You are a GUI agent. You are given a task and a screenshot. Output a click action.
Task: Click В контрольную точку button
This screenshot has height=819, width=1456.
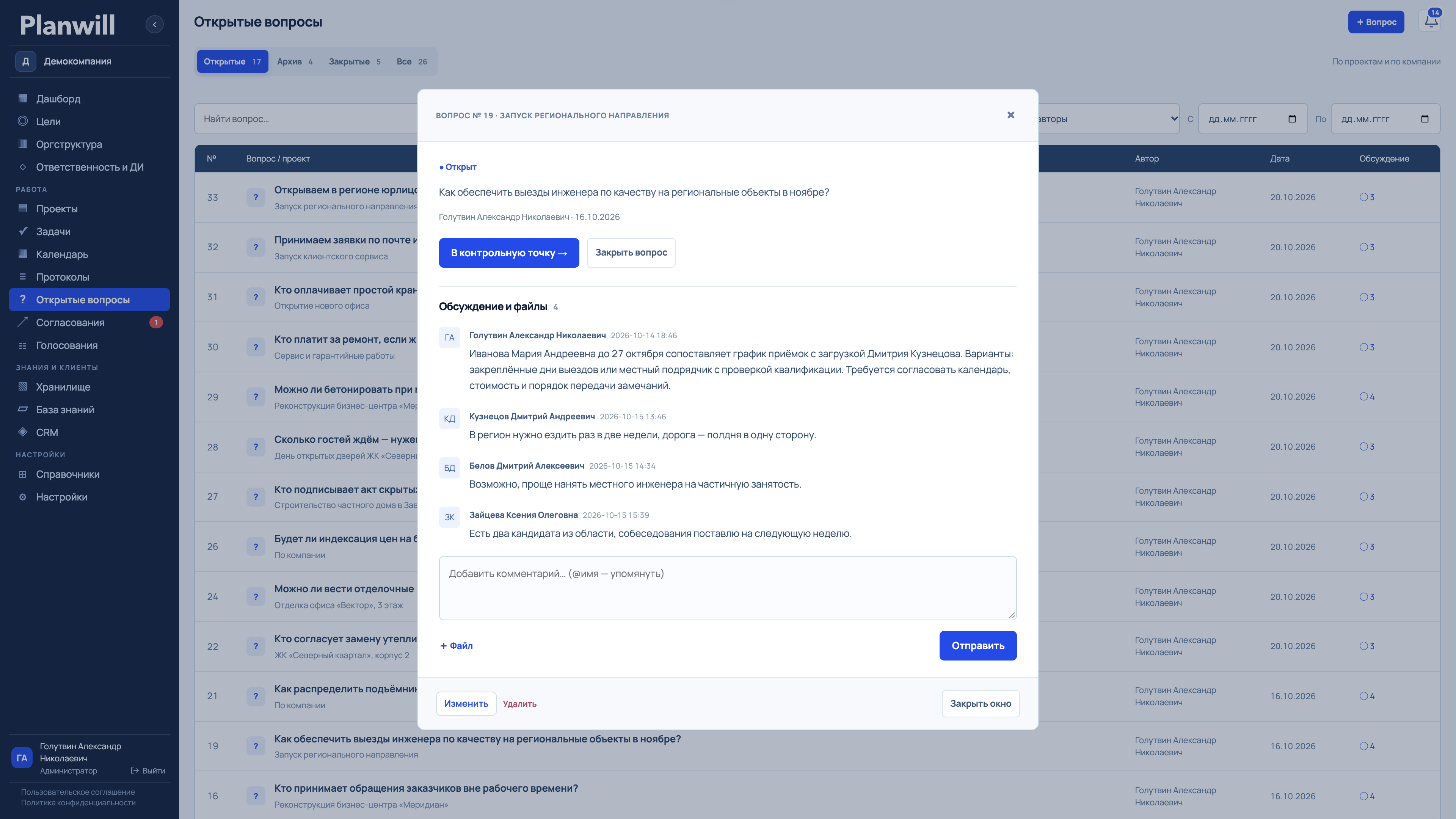509,253
